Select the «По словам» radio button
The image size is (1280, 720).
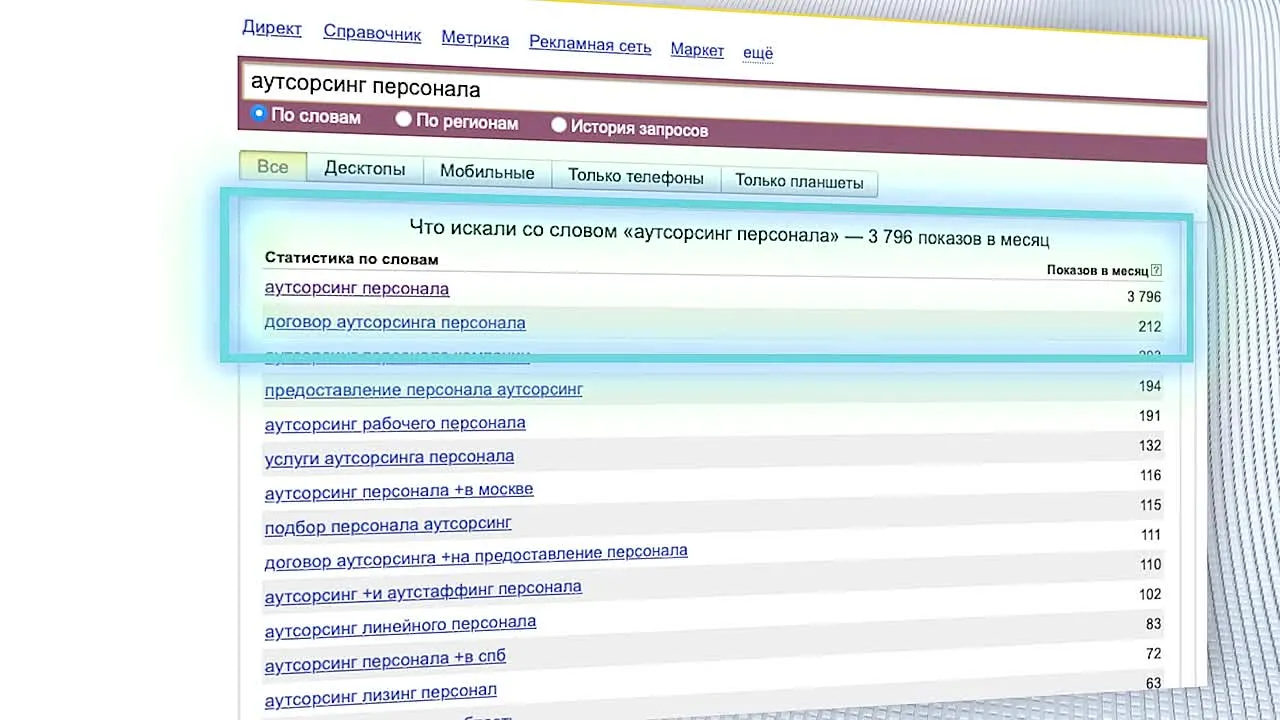(x=259, y=114)
